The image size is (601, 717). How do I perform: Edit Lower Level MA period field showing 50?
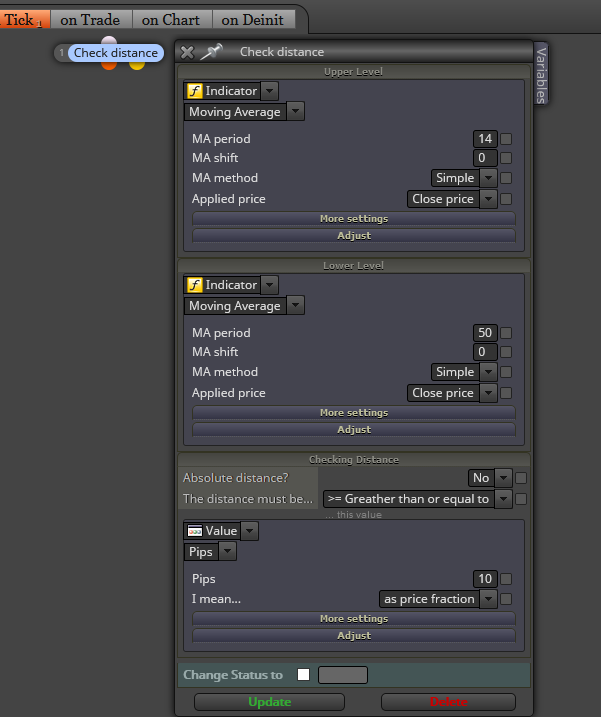click(x=485, y=332)
